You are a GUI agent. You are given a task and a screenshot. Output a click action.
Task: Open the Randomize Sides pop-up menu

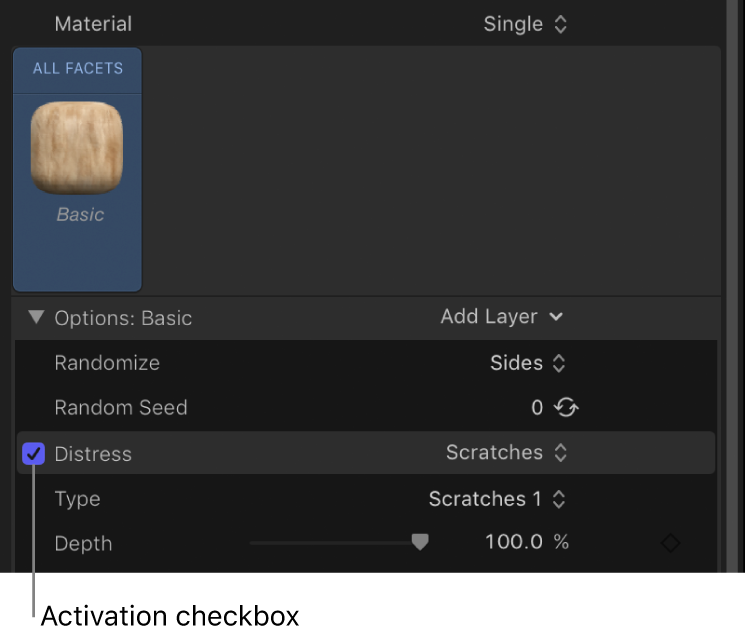tap(528, 363)
